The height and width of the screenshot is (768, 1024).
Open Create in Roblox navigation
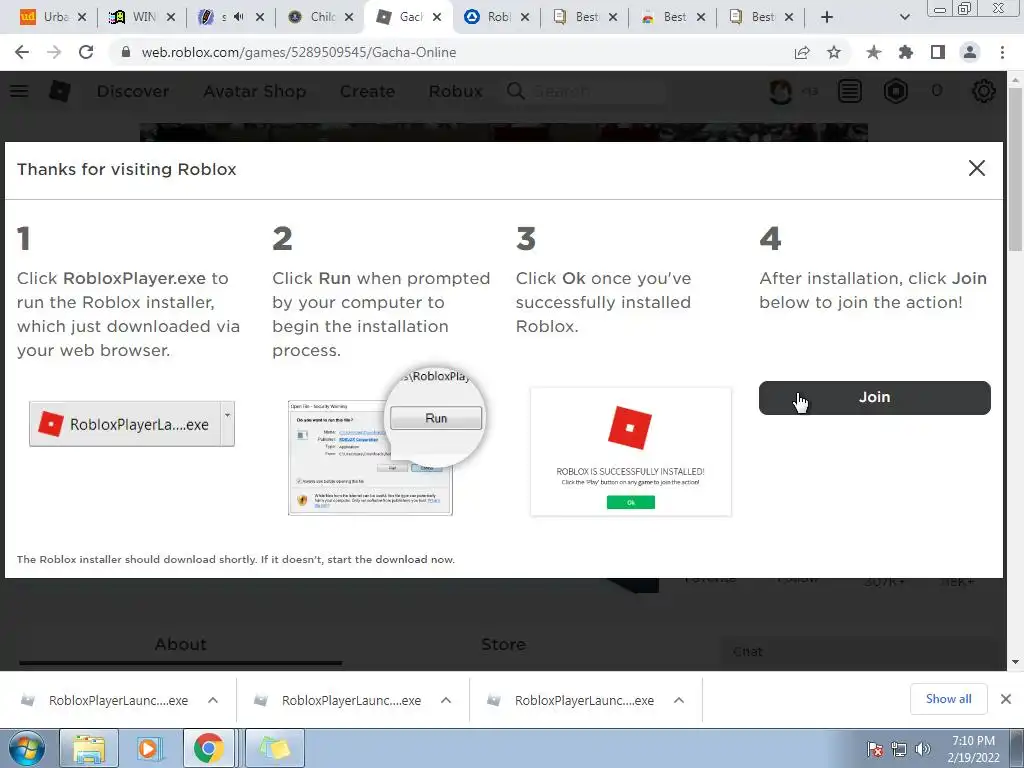(x=367, y=91)
